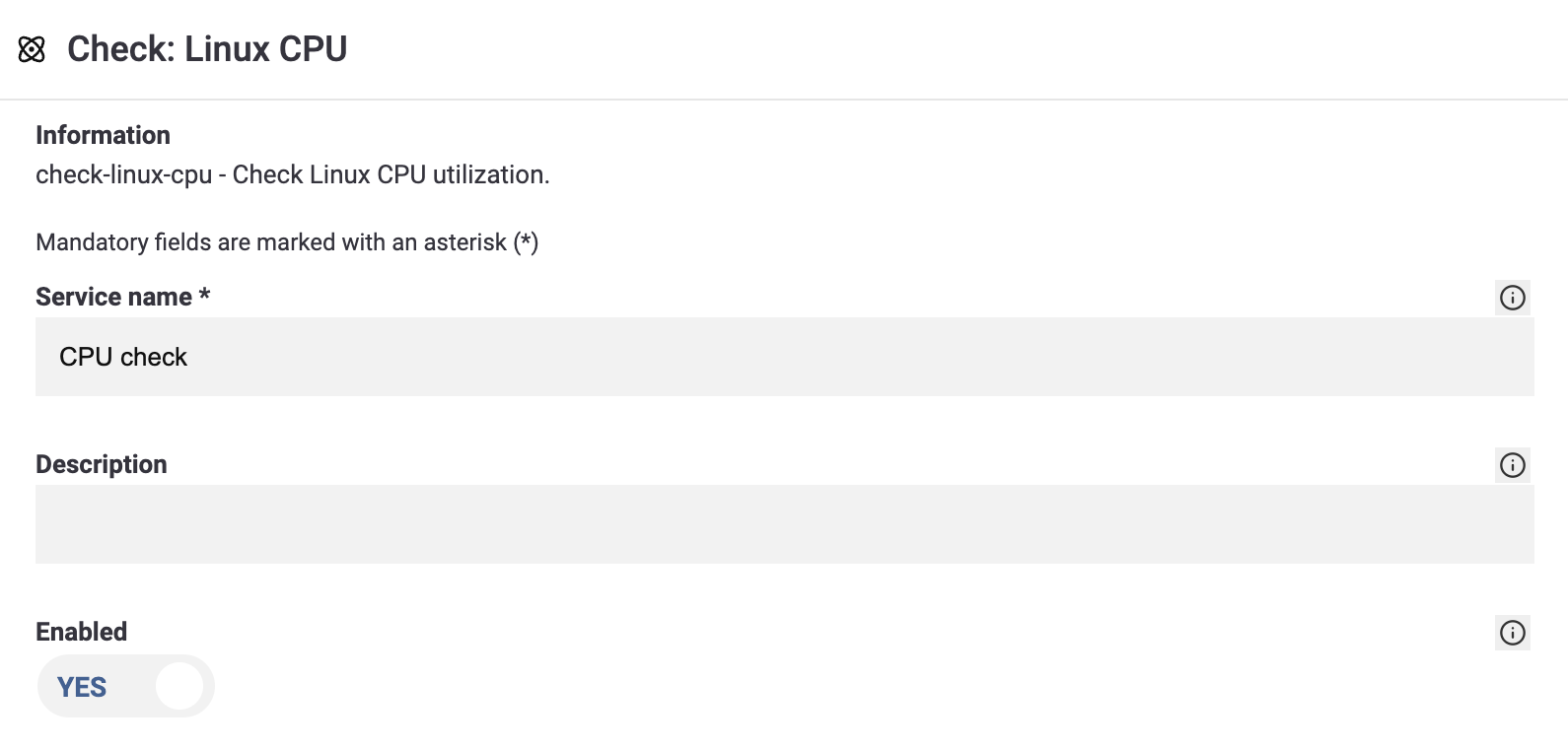Click into the empty Description field

click(x=784, y=524)
